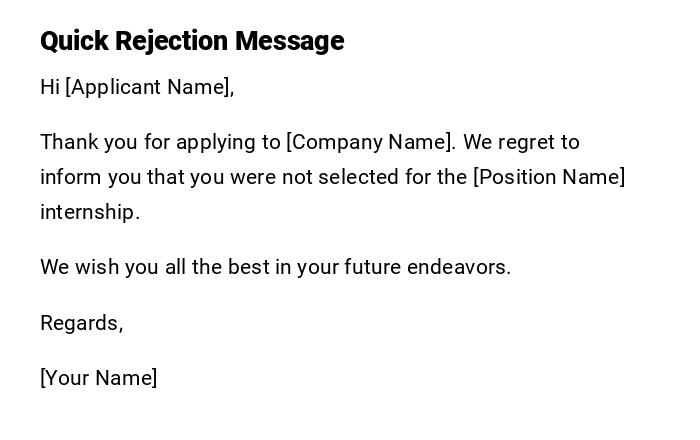The height and width of the screenshot is (440, 700).
Task: Click the Regards closing line
Action: pos(81,323)
